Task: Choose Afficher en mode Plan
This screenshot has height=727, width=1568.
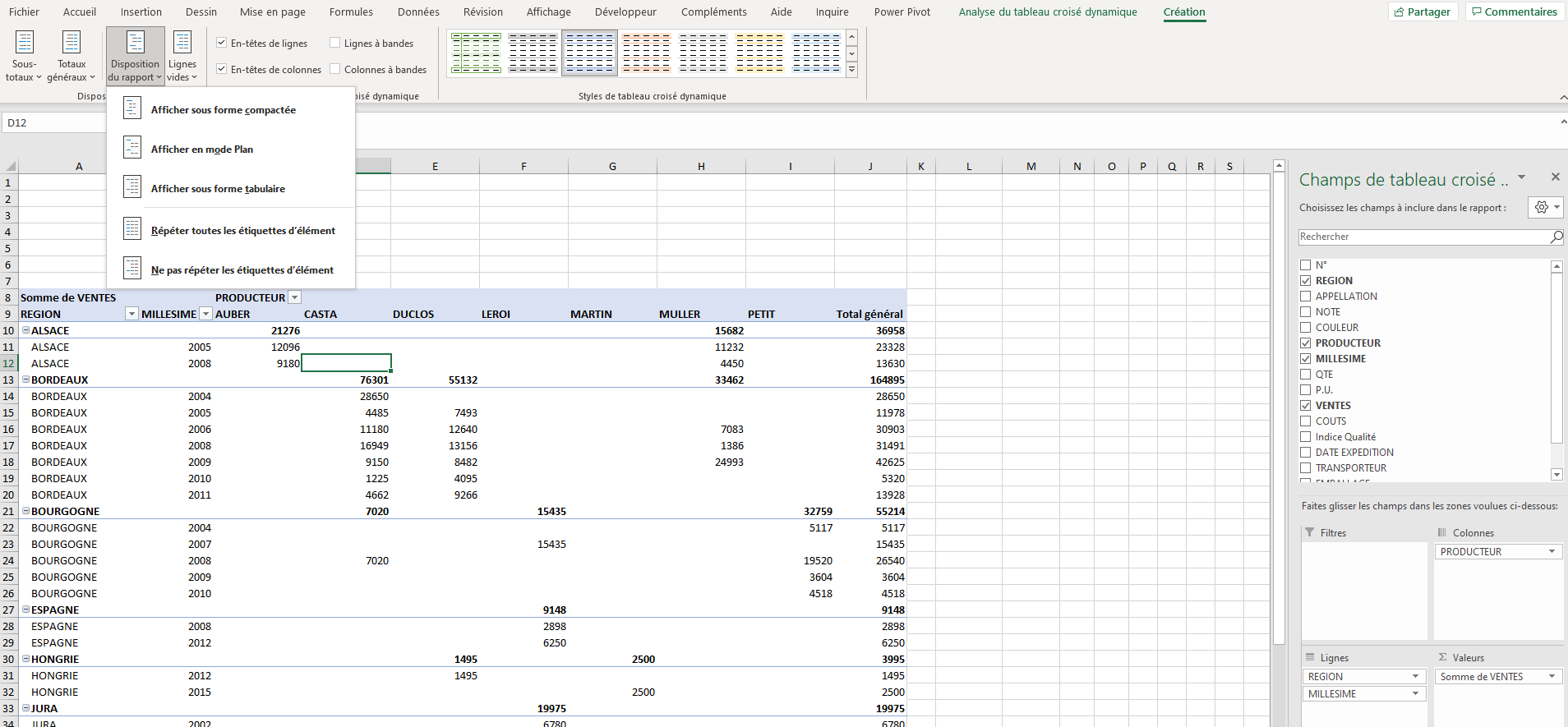Action: tap(201, 150)
